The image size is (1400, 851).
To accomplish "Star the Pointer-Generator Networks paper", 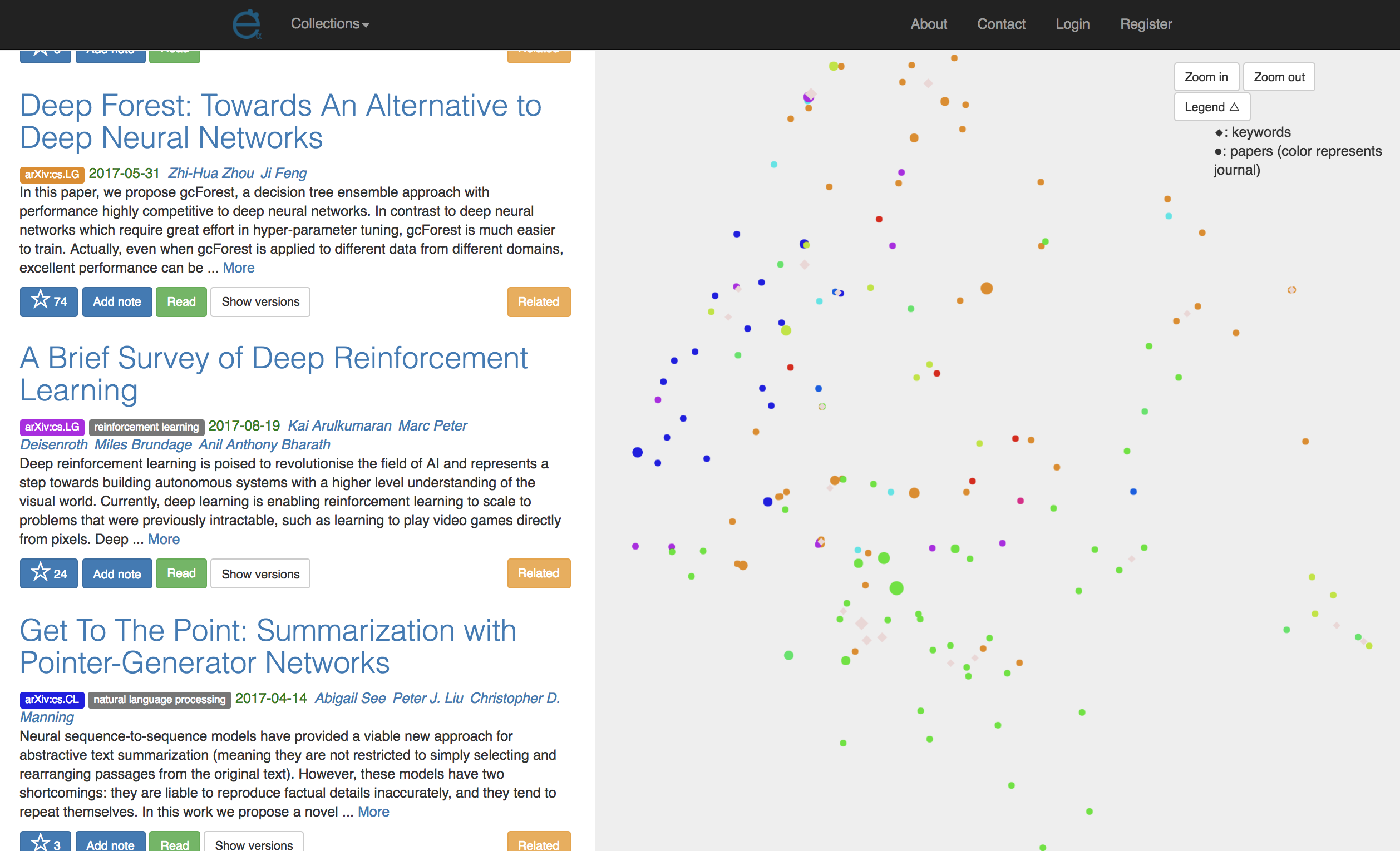I will coord(46,843).
